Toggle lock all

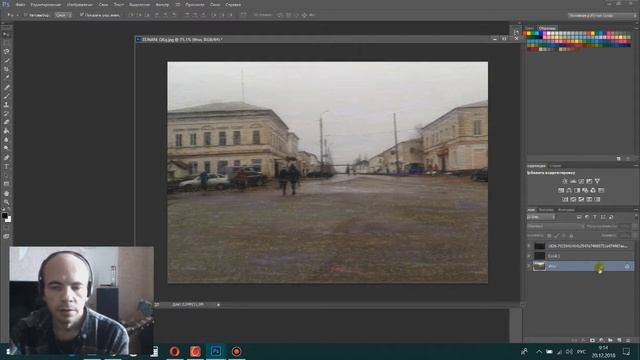tap(571, 236)
